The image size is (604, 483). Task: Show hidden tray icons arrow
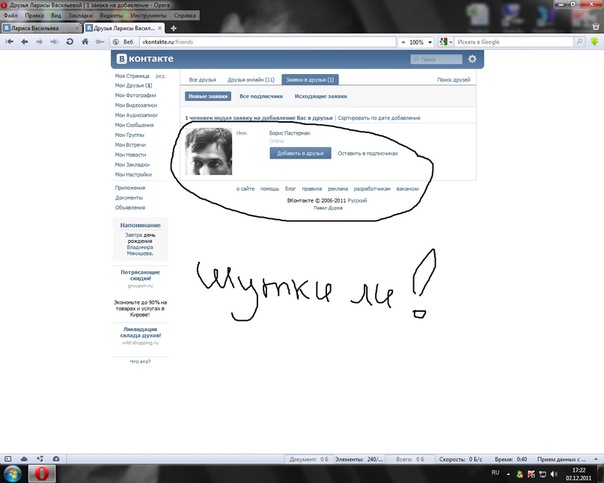508,474
